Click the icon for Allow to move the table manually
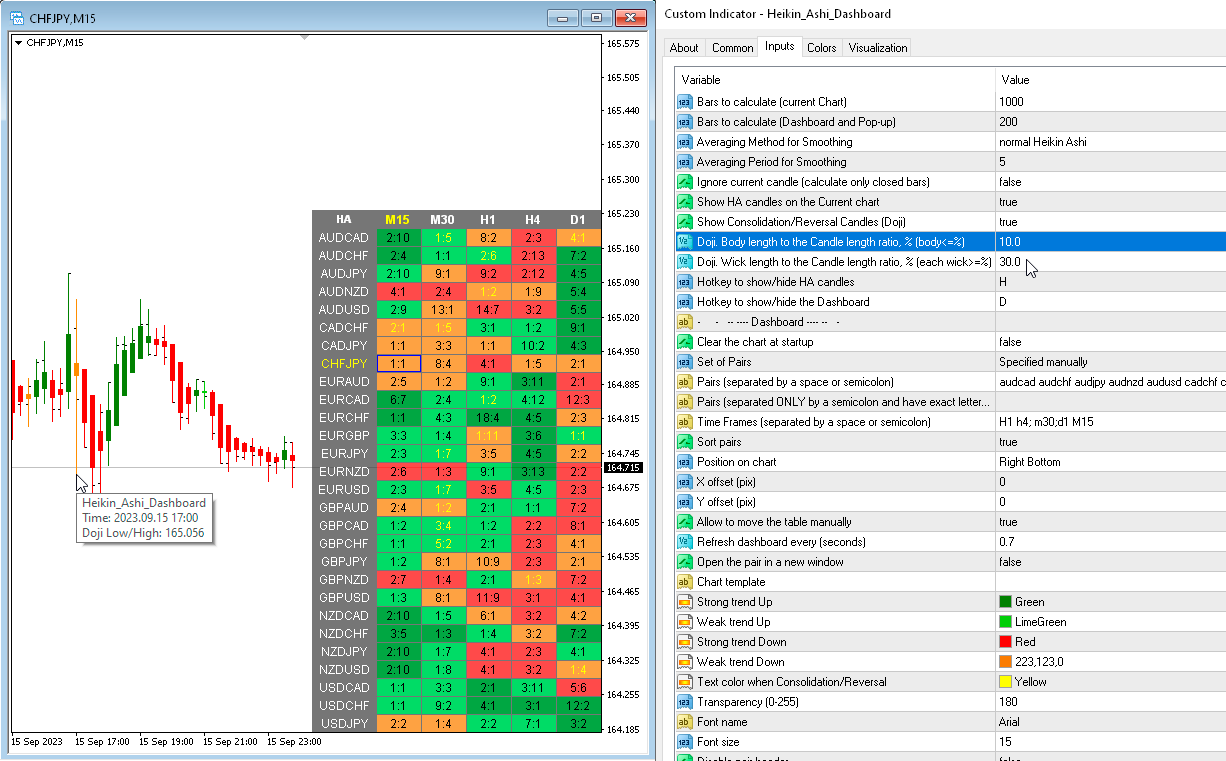Image resolution: width=1226 pixels, height=761 pixels. pos(685,522)
